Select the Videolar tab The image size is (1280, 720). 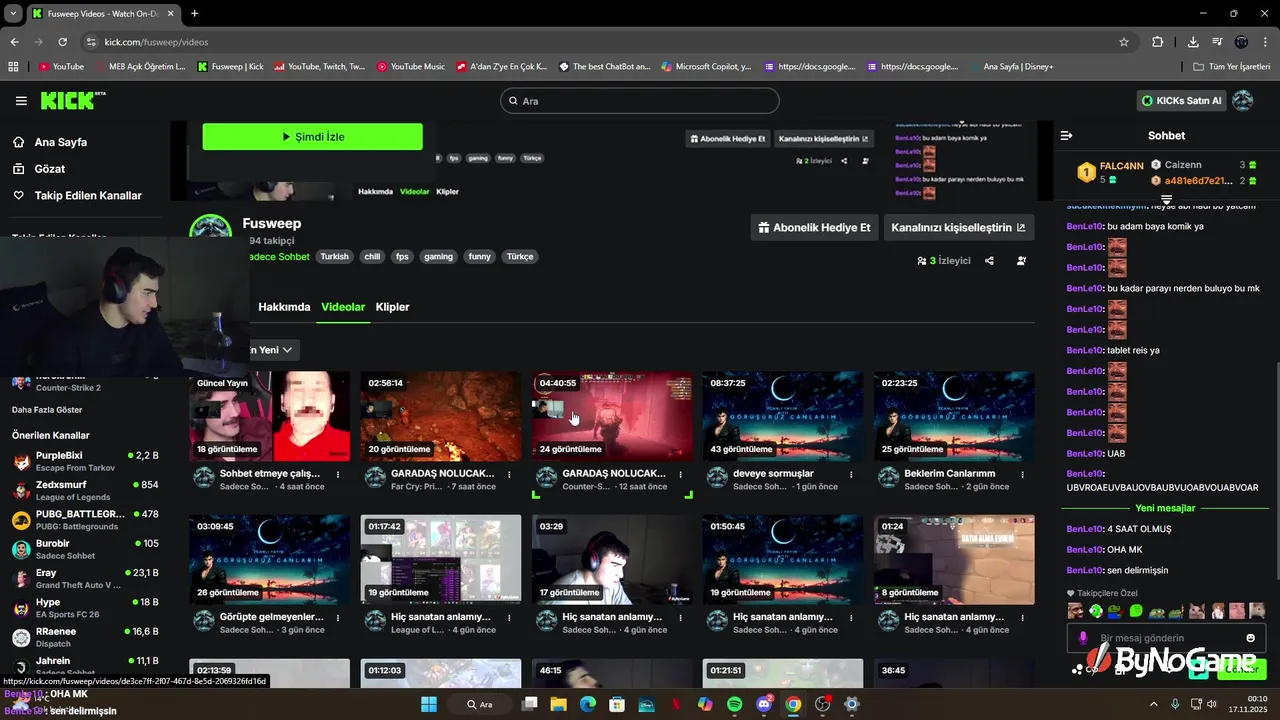(343, 307)
